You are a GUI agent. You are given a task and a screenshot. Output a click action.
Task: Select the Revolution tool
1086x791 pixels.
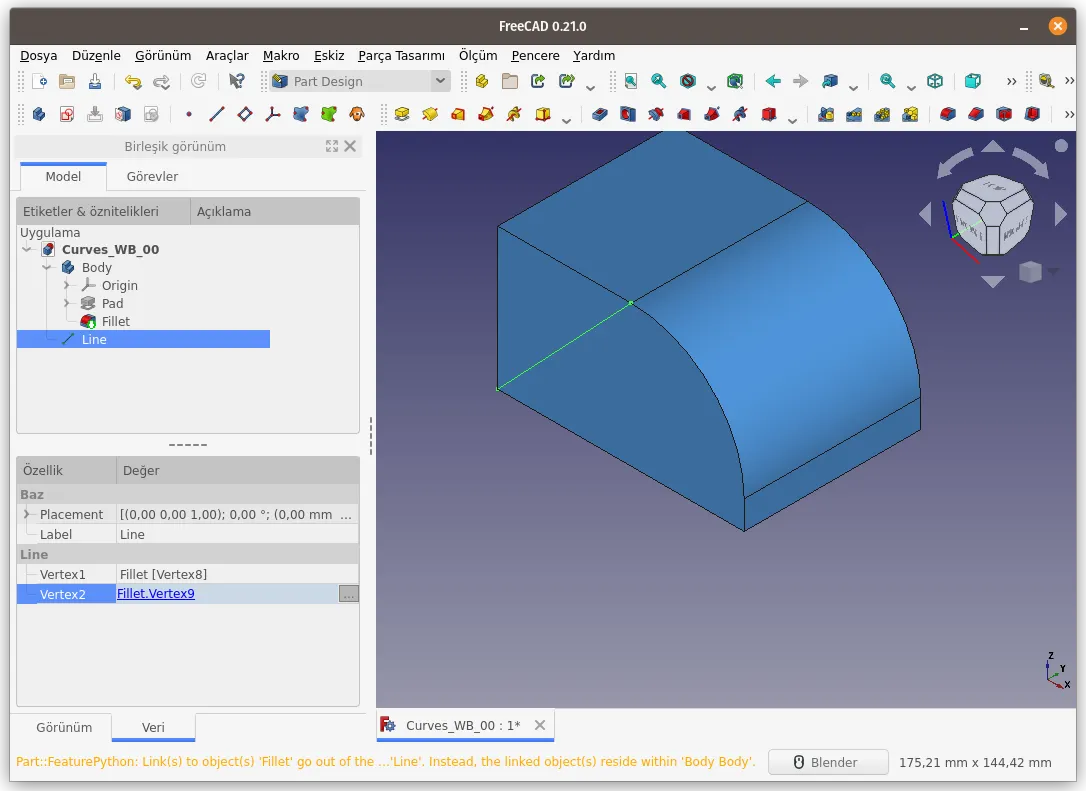(430, 114)
